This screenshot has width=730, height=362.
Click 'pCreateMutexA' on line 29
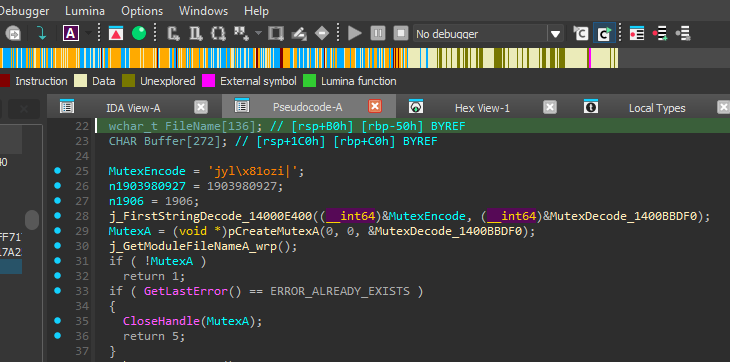pyautogui.click(x=273, y=231)
